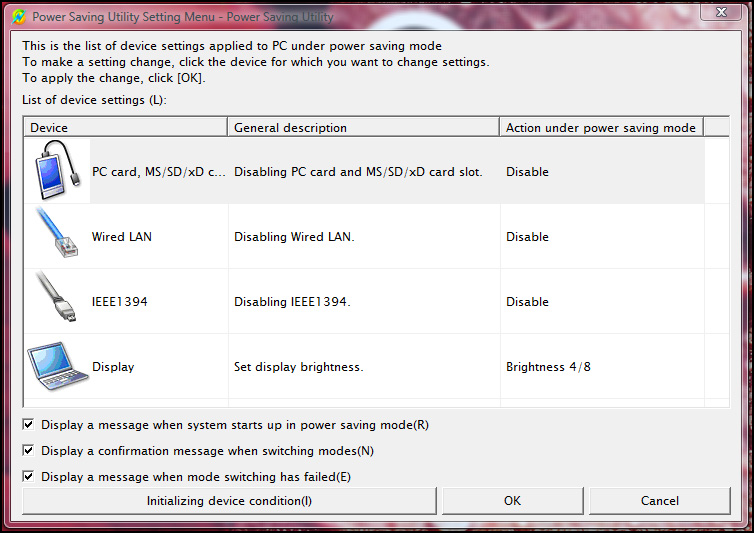The image size is (754, 533).
Task: Toggle confirmation message when switching modes
Action: (x=28, y=450)
